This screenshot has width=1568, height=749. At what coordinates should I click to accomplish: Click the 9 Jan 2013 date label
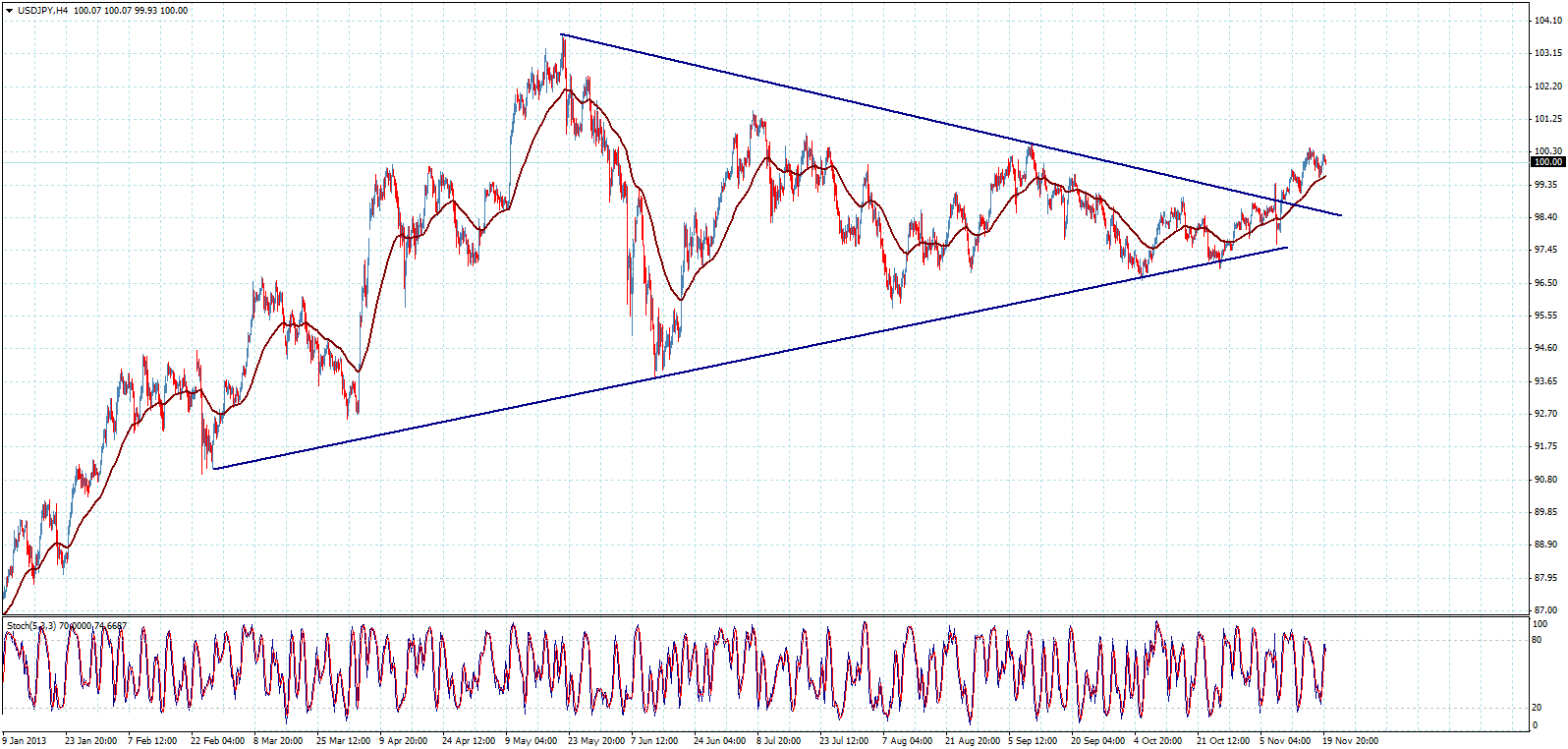25,741
